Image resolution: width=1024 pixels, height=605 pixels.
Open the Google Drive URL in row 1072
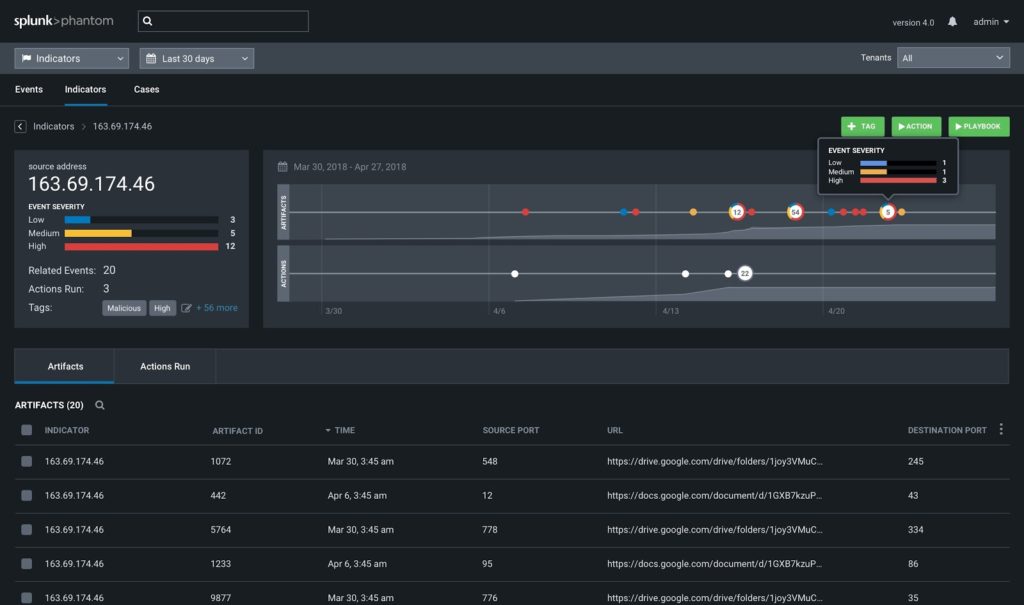714,461
